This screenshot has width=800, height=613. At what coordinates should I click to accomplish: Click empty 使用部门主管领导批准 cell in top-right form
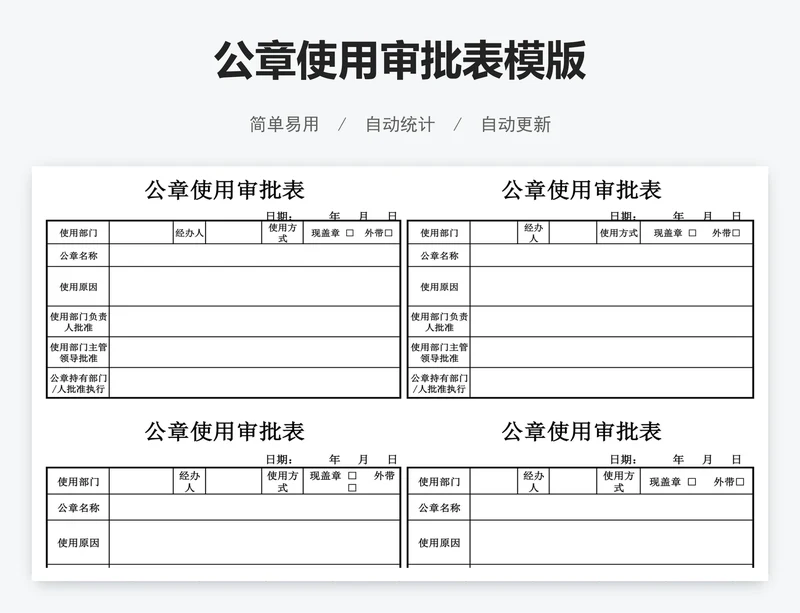coord(611,352)
